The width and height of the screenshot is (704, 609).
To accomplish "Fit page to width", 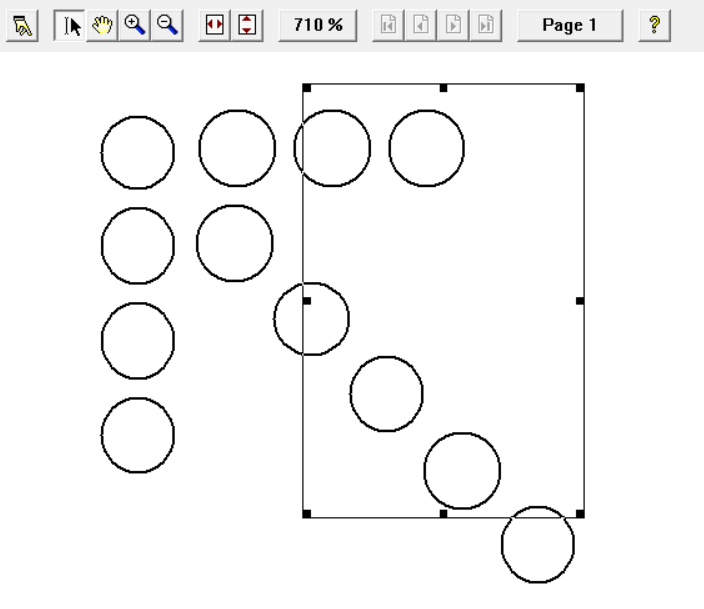I will point(215,25).
